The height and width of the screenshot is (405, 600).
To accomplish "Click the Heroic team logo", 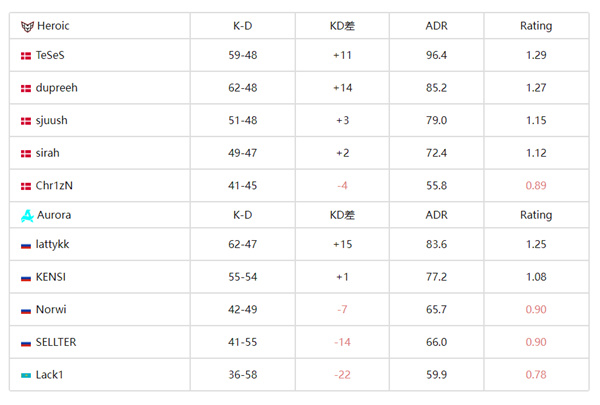I will [26, 26].
